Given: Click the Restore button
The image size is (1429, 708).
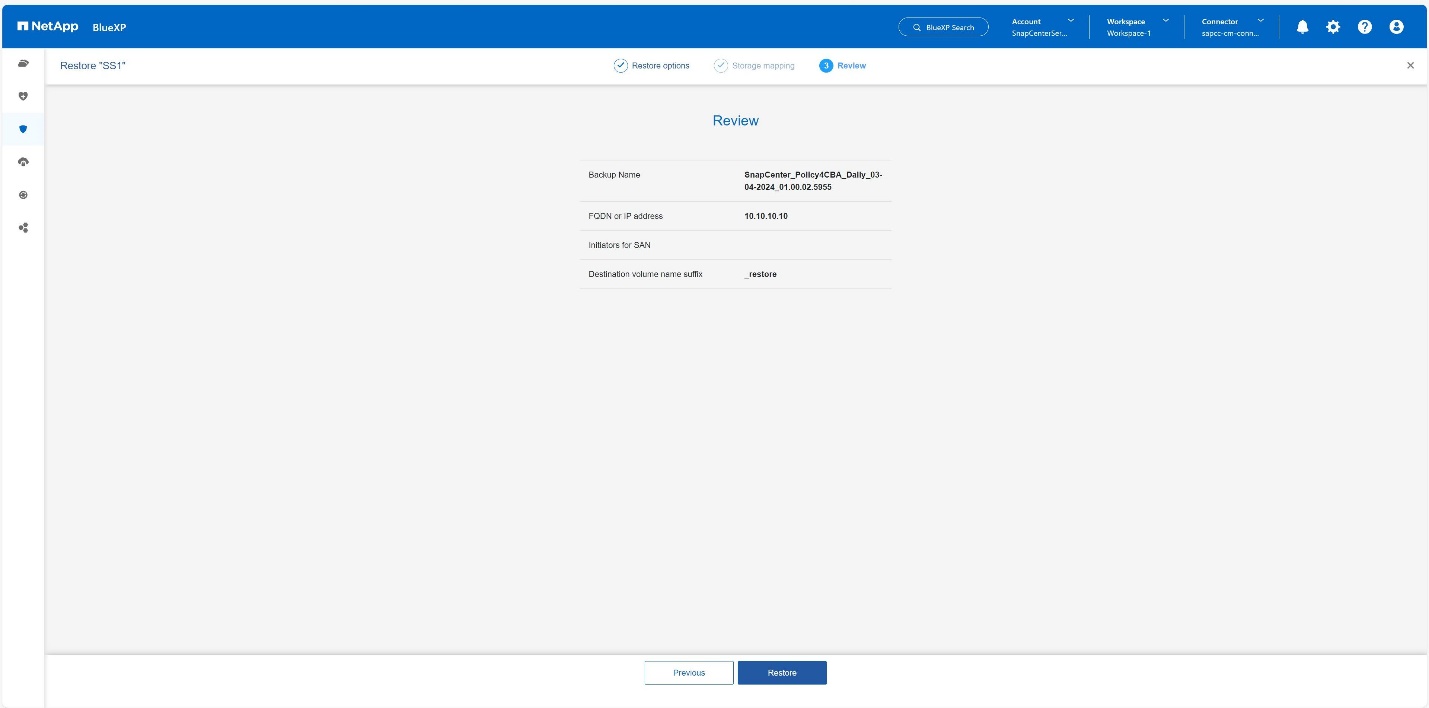Looking at the screenshot, I should [782, 673].
